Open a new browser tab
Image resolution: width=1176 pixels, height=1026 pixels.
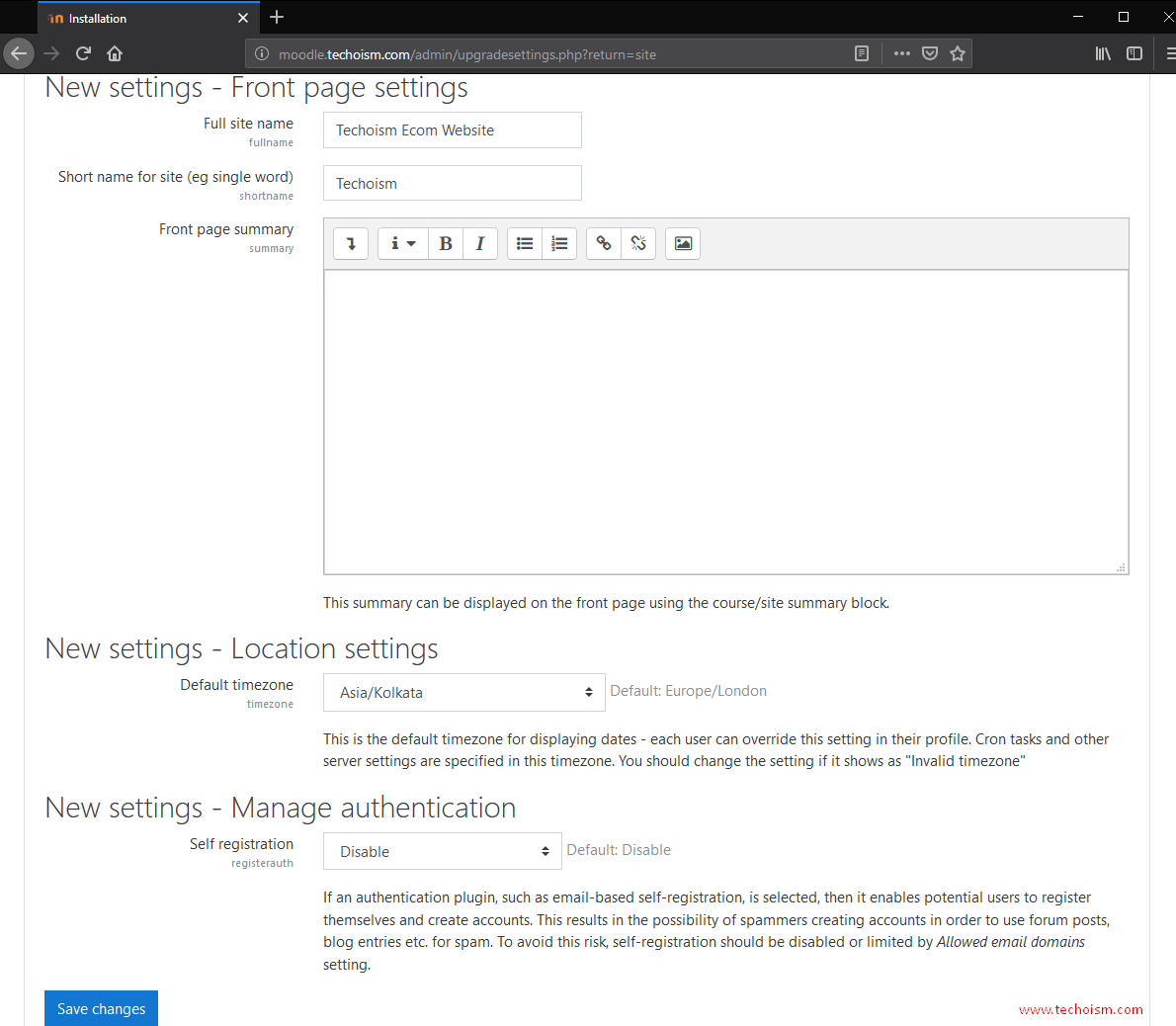(x=277, y=17)
